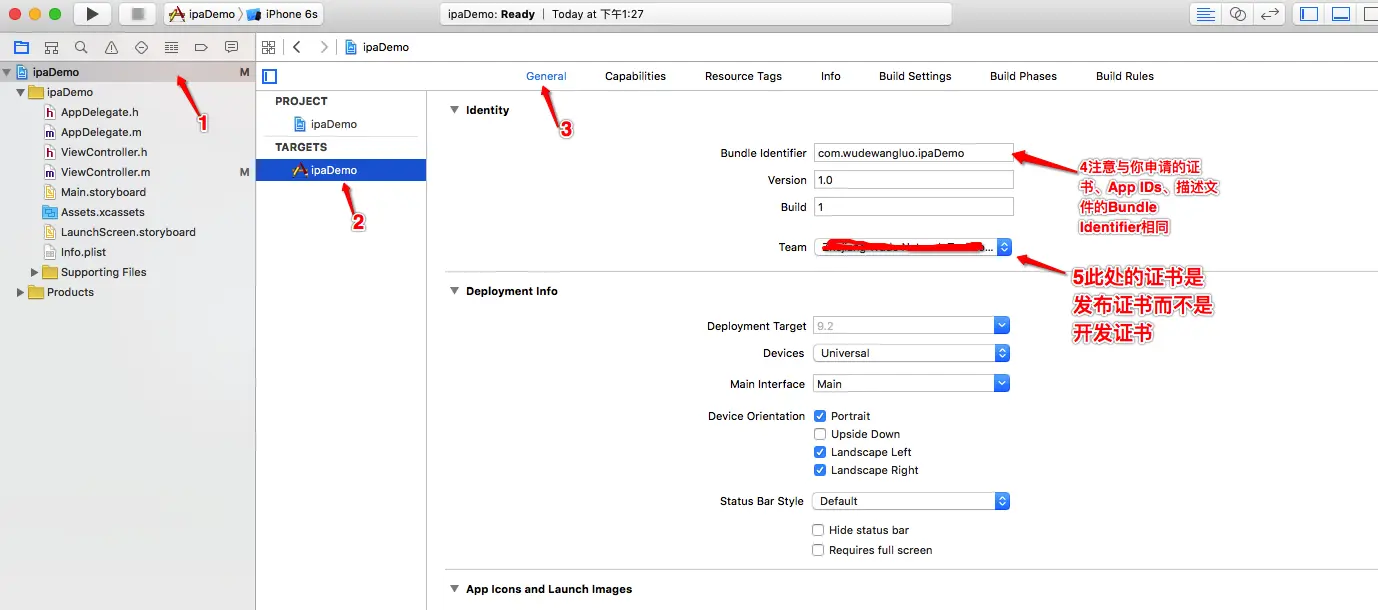Open Main.storyboard file
The image size is (1378, 610).
coord(103,192)
